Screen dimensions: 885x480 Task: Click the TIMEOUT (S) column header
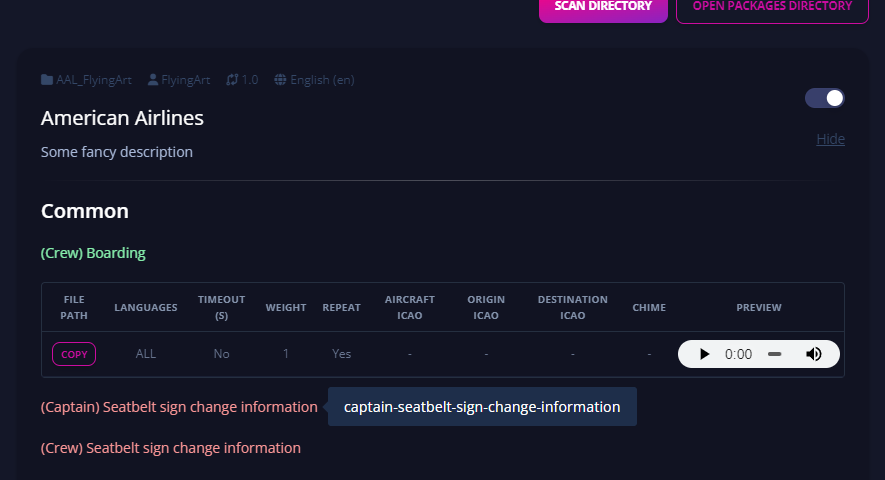tap(221, 307)
